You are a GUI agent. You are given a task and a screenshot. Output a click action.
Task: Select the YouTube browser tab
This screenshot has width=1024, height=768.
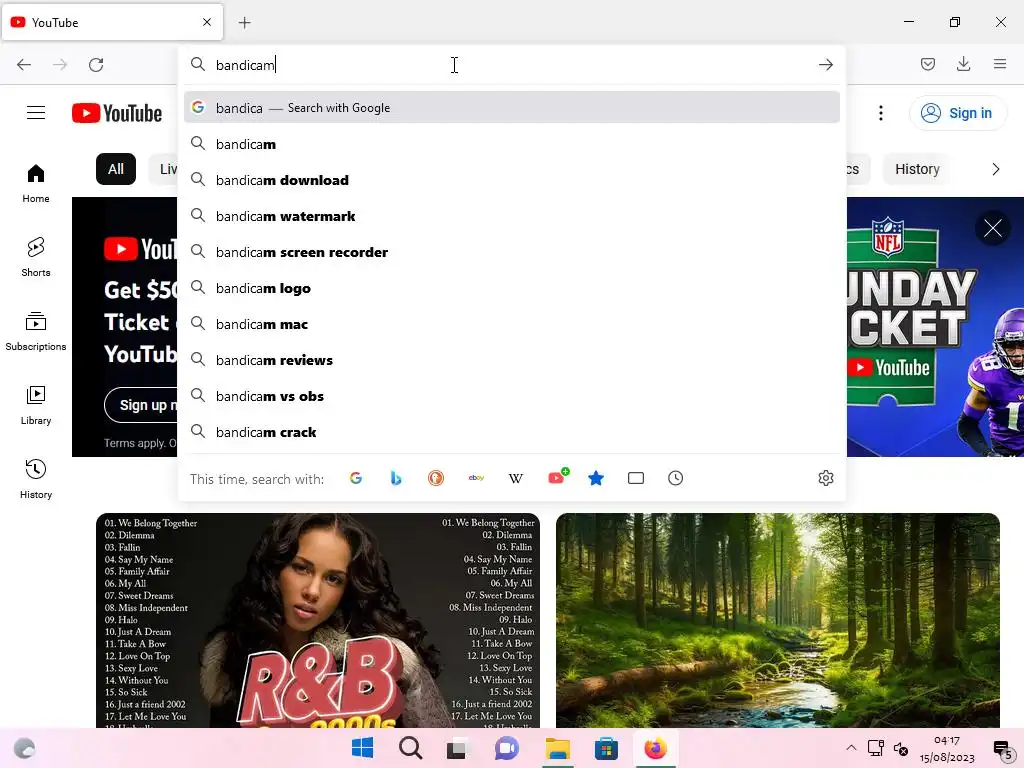pos(112,23)
